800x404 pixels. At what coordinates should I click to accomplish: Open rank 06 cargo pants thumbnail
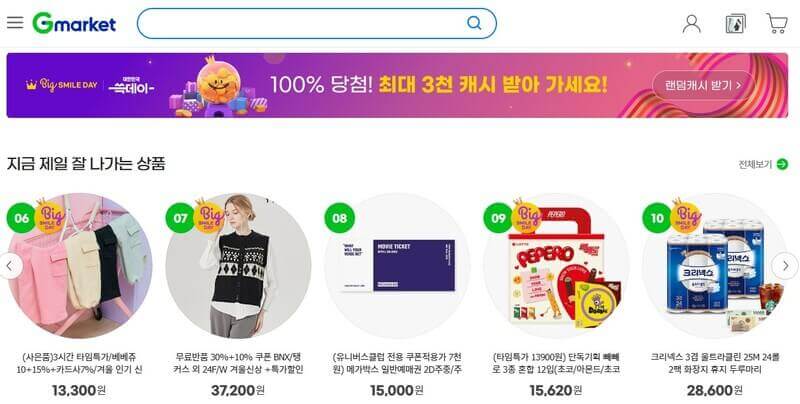tap(80, 265)
